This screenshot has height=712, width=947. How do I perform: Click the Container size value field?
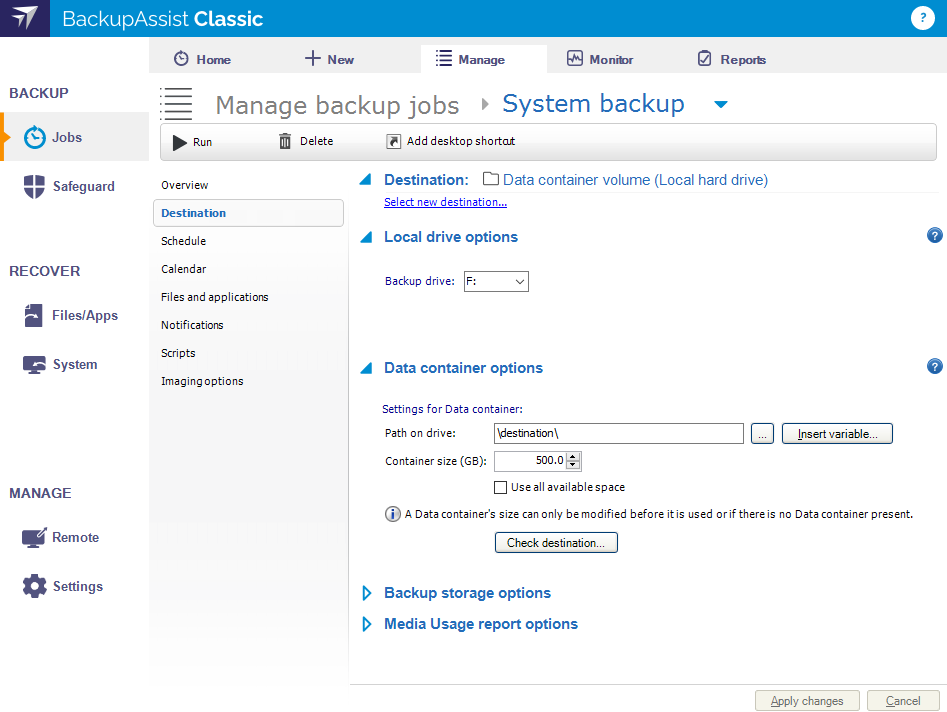531,461
